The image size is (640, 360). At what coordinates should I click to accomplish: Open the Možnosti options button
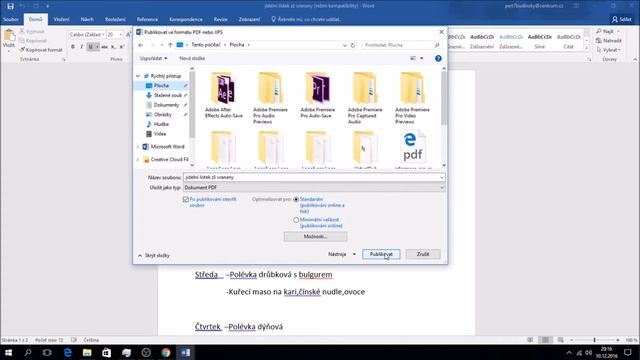(315, 237)
